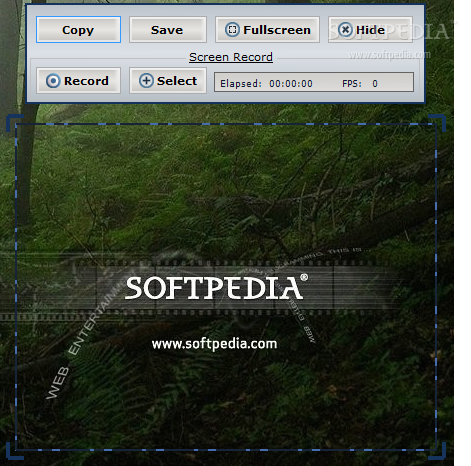Grab the top-left selection corner handle
The image size is (471, 466).
(x=14, y=122)
